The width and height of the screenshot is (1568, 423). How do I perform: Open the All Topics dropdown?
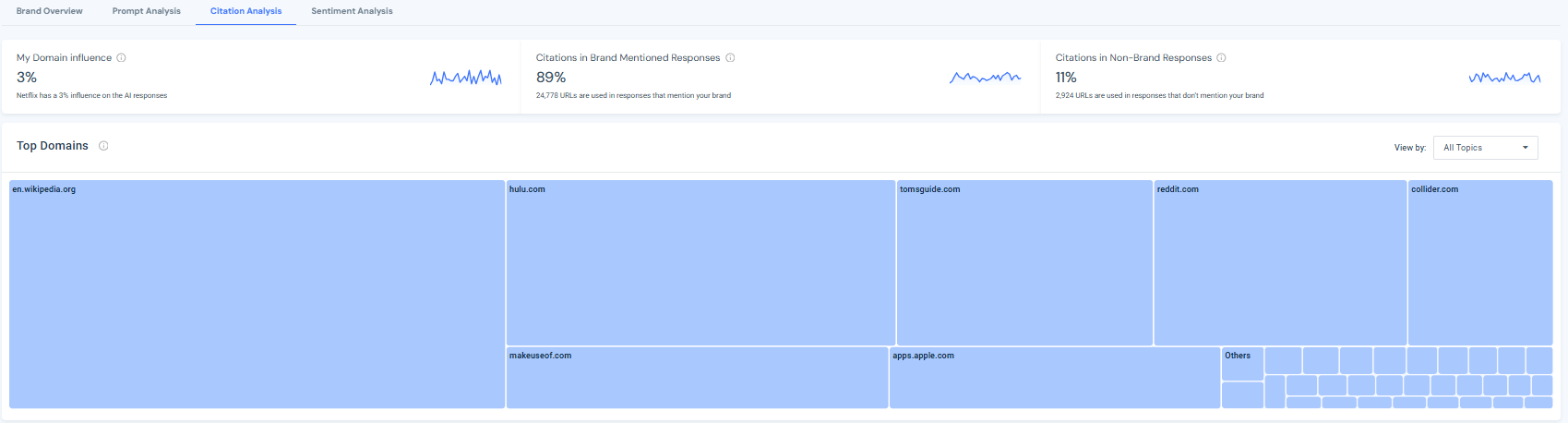1477,148
